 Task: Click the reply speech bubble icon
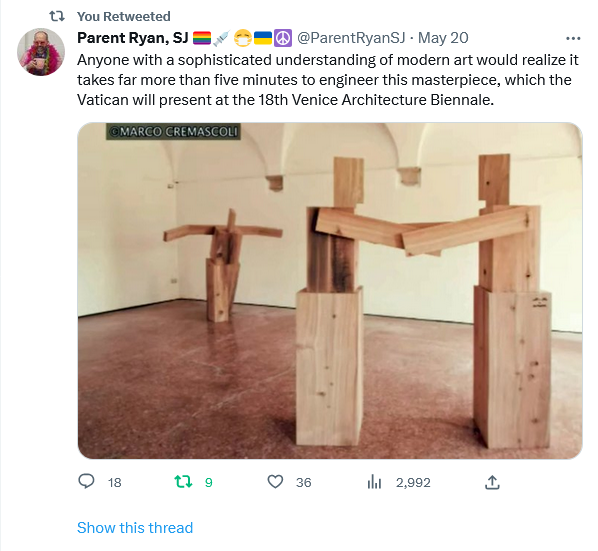(86, 482)
